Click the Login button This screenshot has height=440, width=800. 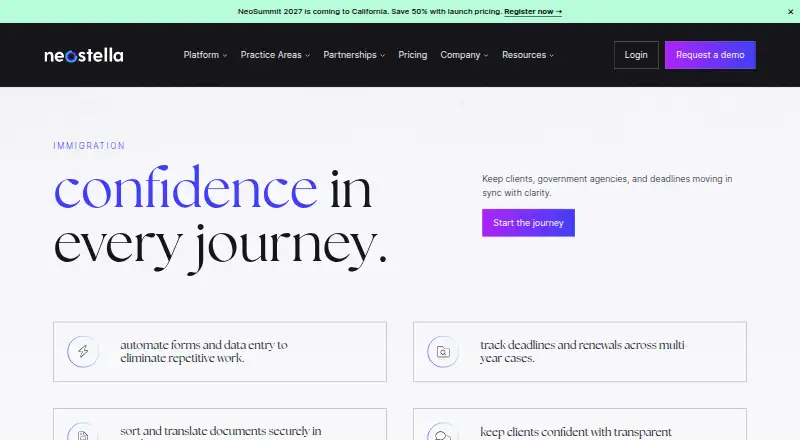(x=636, y=55)
